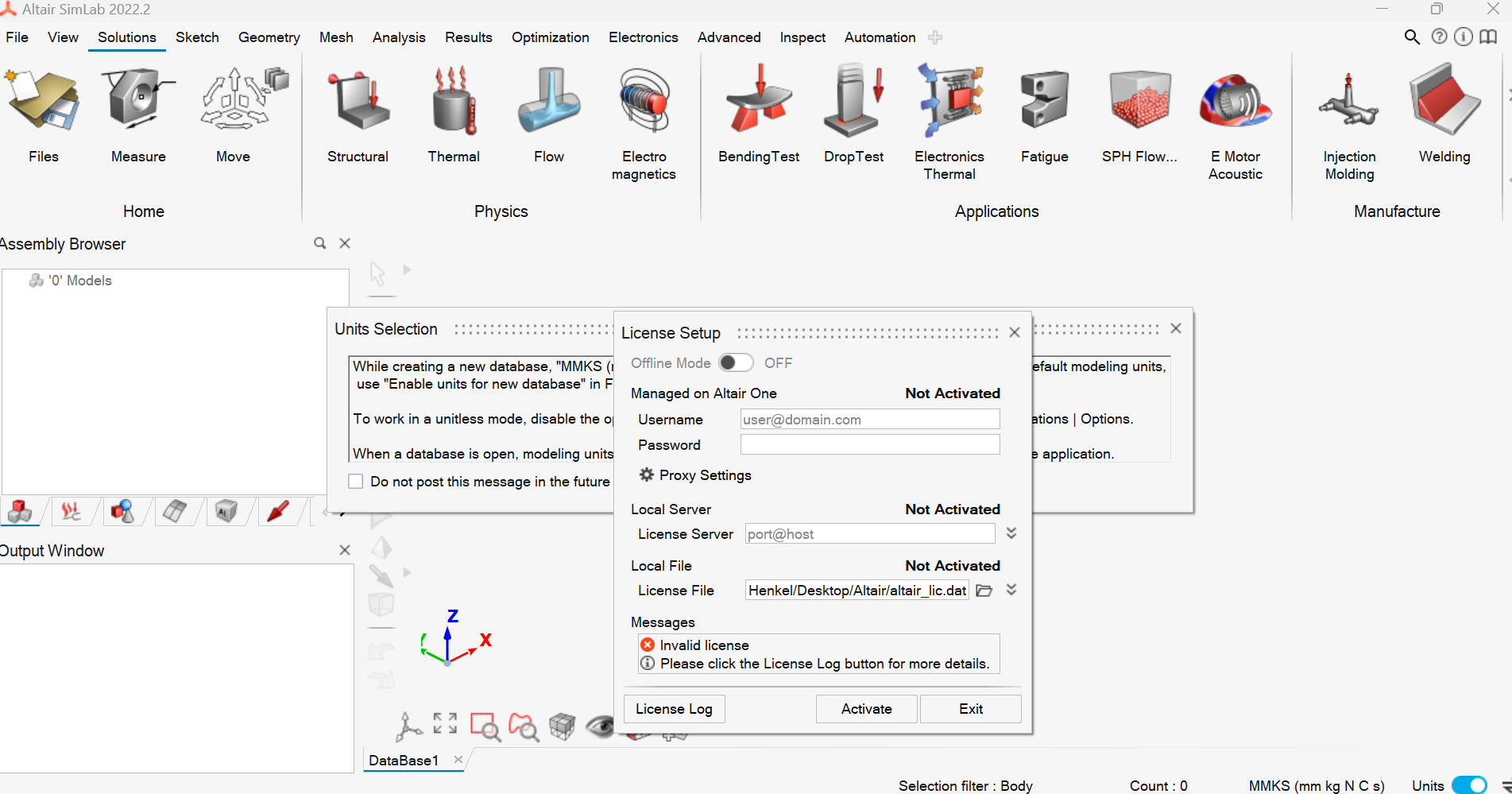
Task: Expand the License Server options chevron
Action: click(x=1011, y=533)
